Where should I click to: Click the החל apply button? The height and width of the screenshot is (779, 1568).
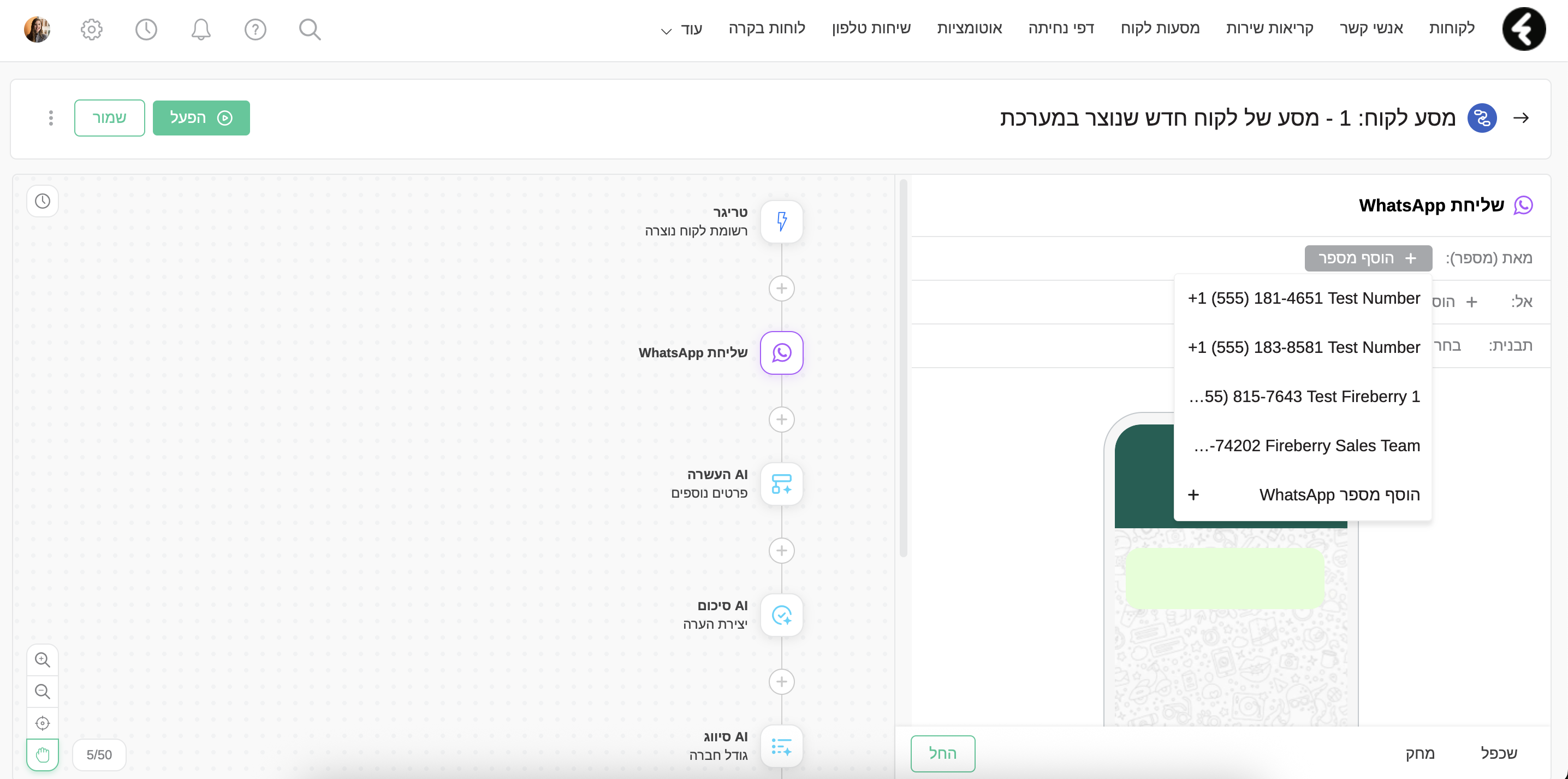pos(943,753)
